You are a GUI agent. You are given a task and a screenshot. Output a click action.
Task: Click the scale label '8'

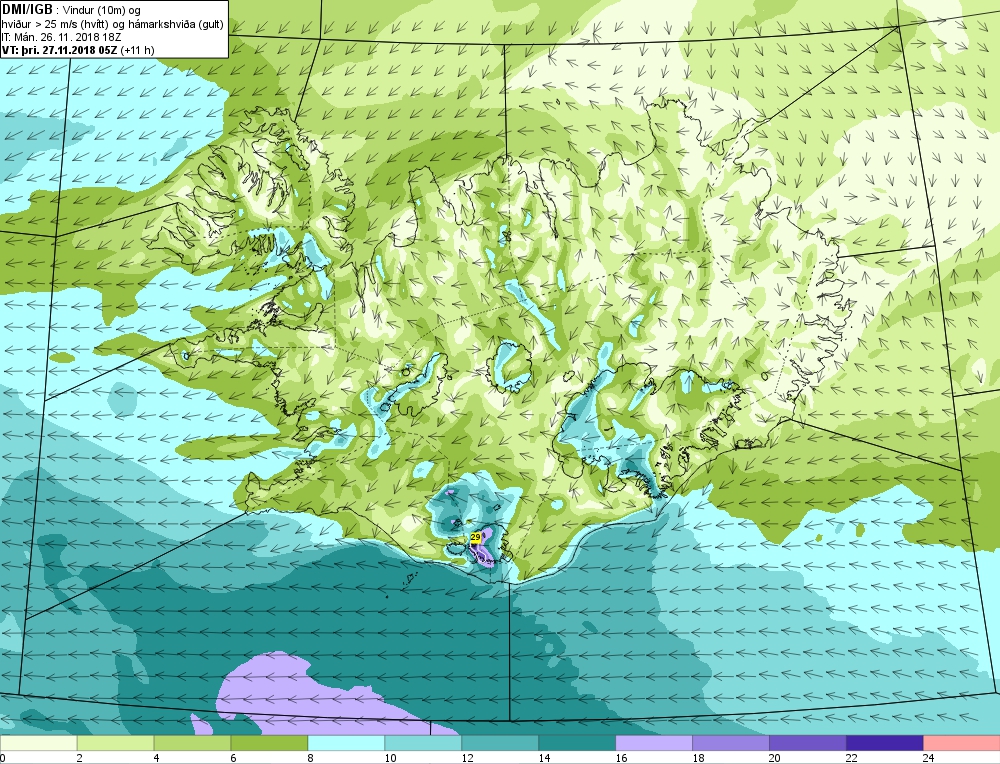pyautogui.click(x=311, y=758)
